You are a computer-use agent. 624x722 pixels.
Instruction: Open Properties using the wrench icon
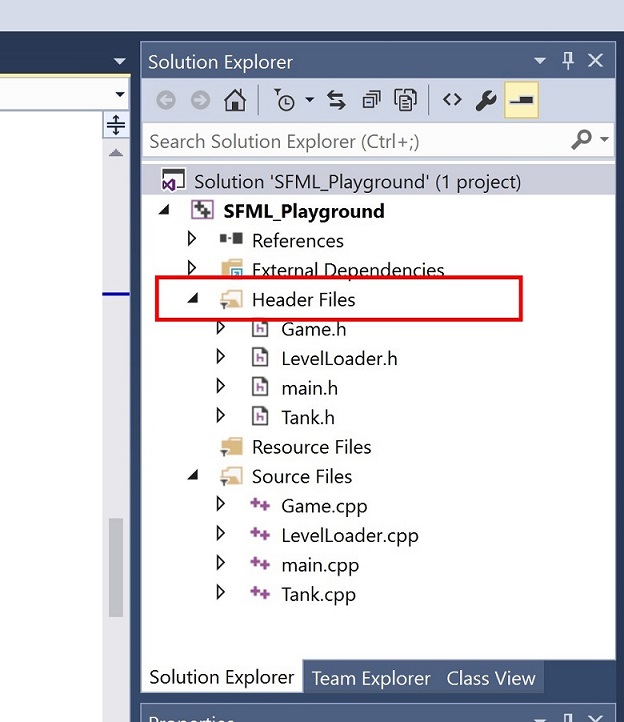coord(487,101)
